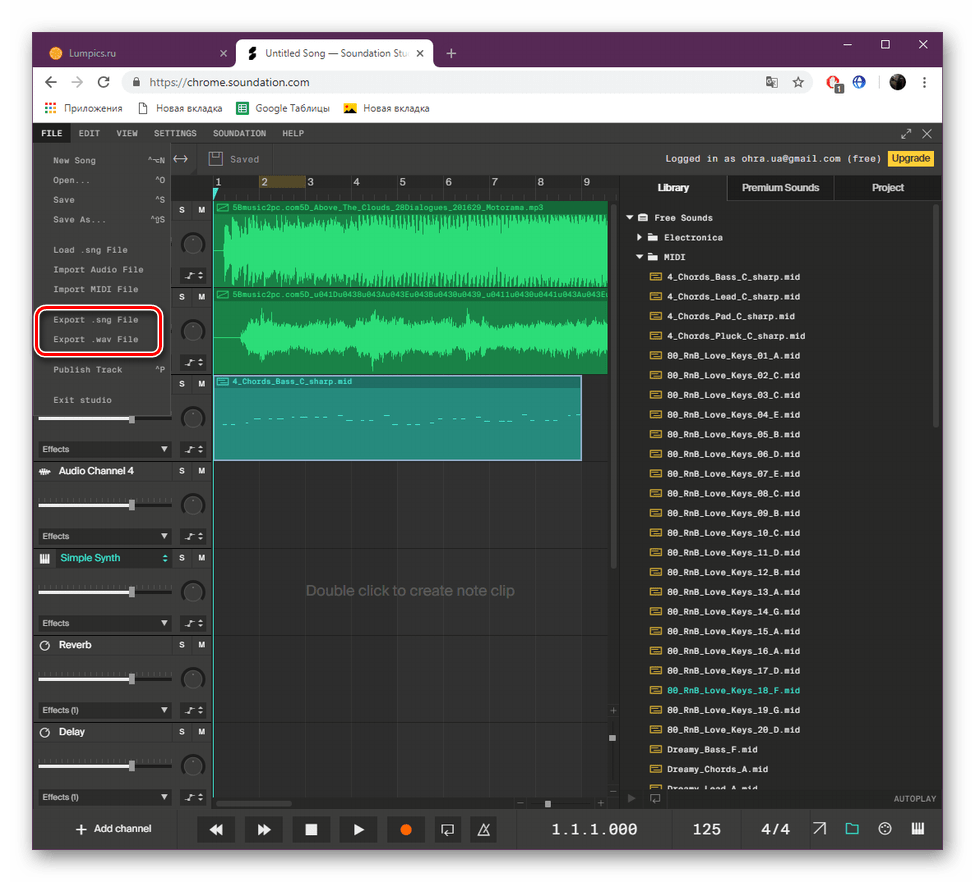Mute the Reverb channel with the M button
Viewport: 975px width, 882px height.
click(201, 645)
